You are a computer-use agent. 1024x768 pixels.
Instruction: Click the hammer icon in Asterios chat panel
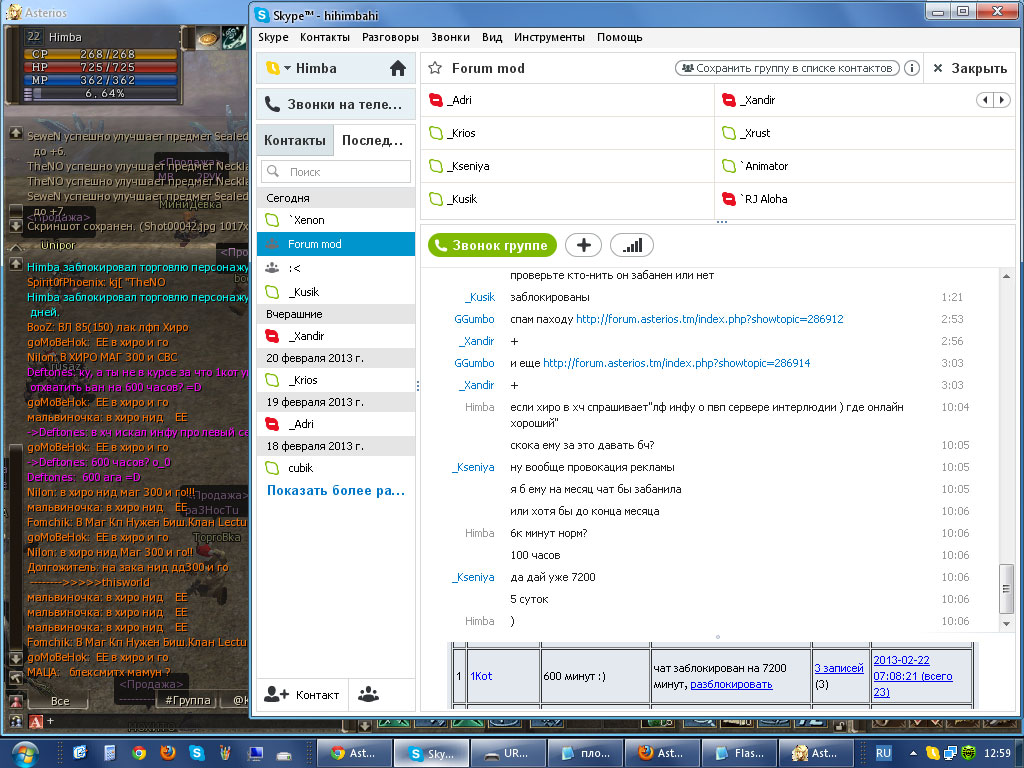pyautogui.click(x=16, y=679)
